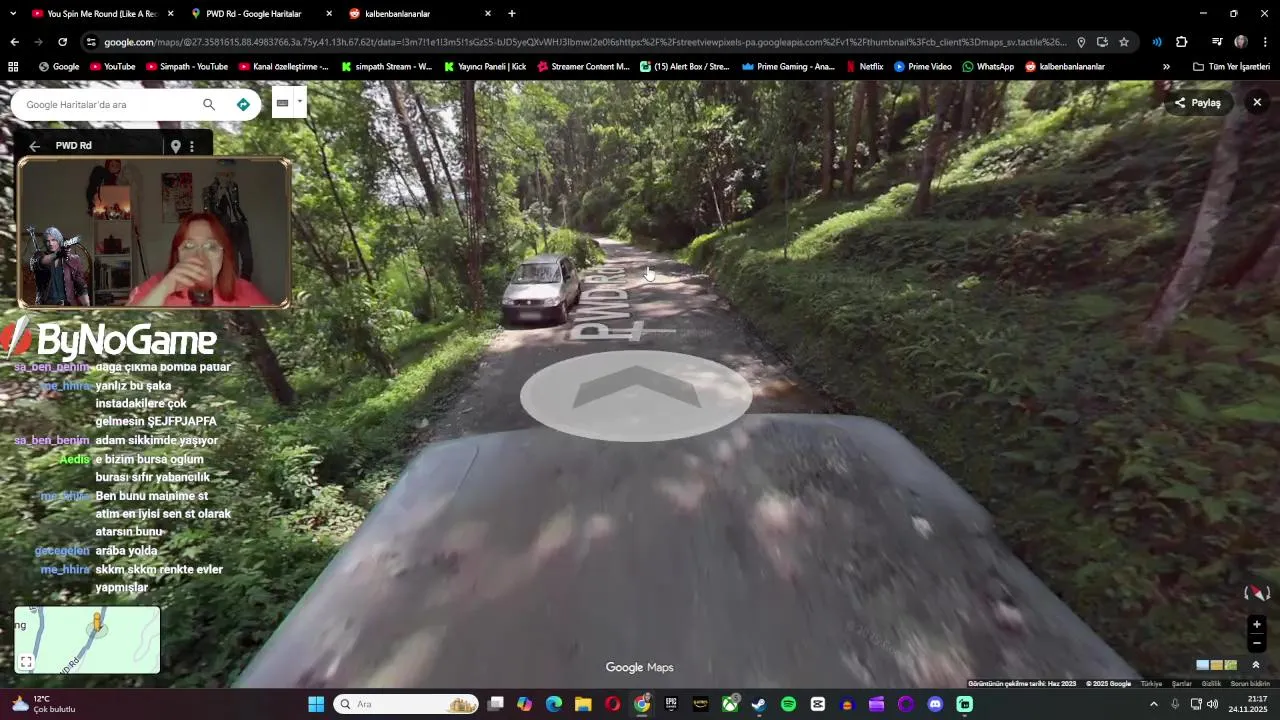Click the Türkiye link in footer
The height and width of the screenshot is (720, 1280).
[1152, 684]
